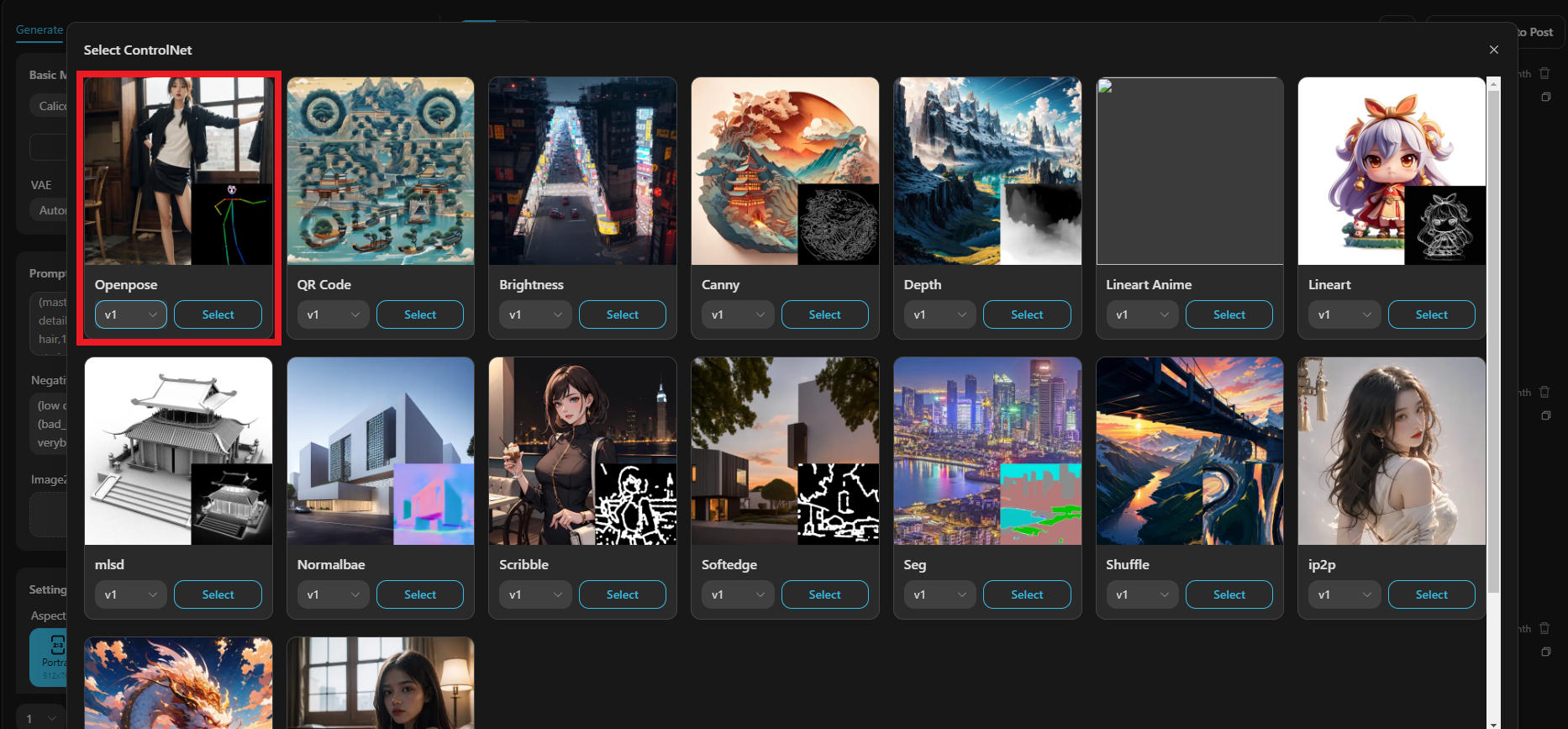Expand the Shuffle v1 version dropdown

coord(1141,594)
